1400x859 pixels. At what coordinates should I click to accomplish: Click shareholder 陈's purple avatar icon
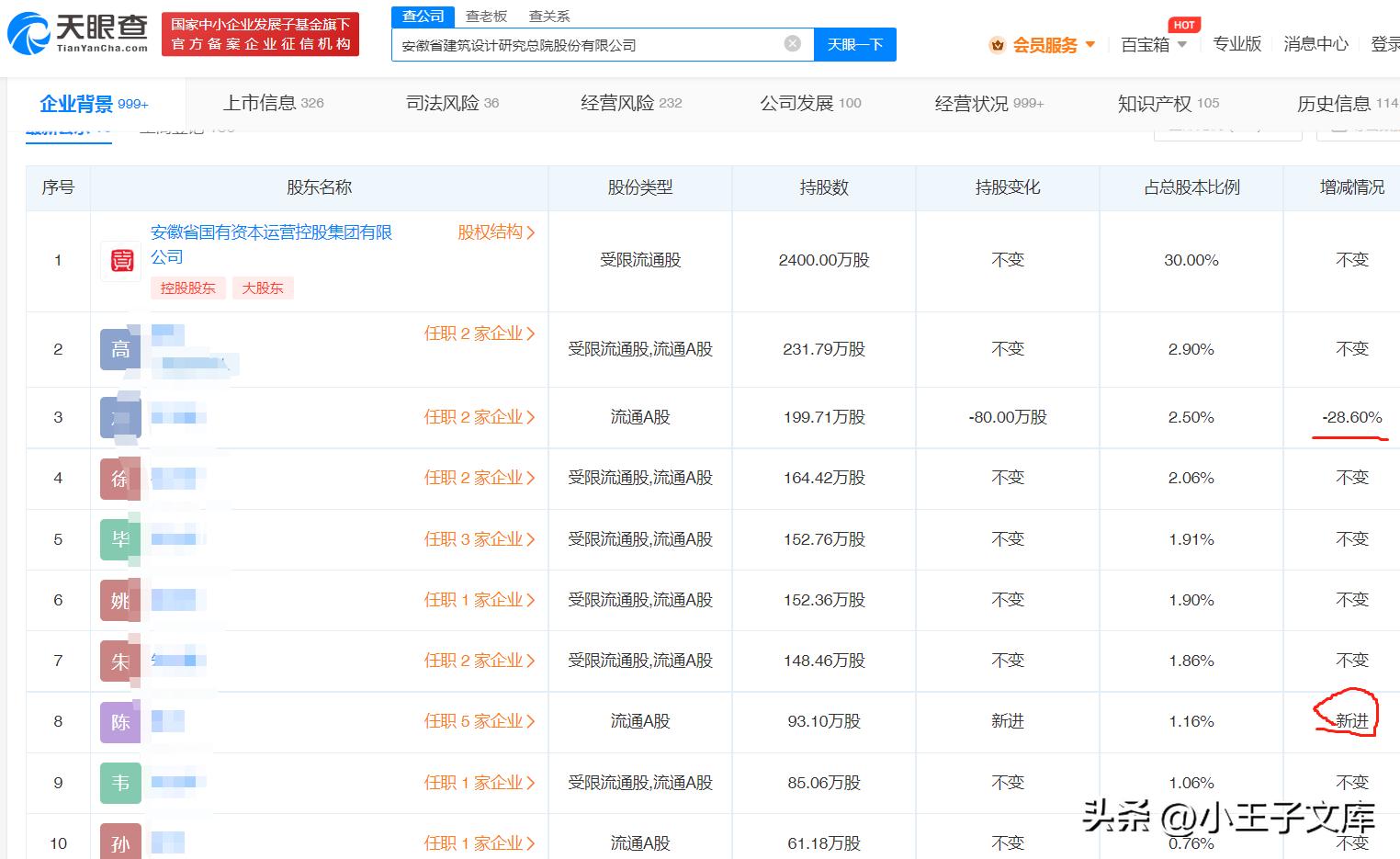119,722
